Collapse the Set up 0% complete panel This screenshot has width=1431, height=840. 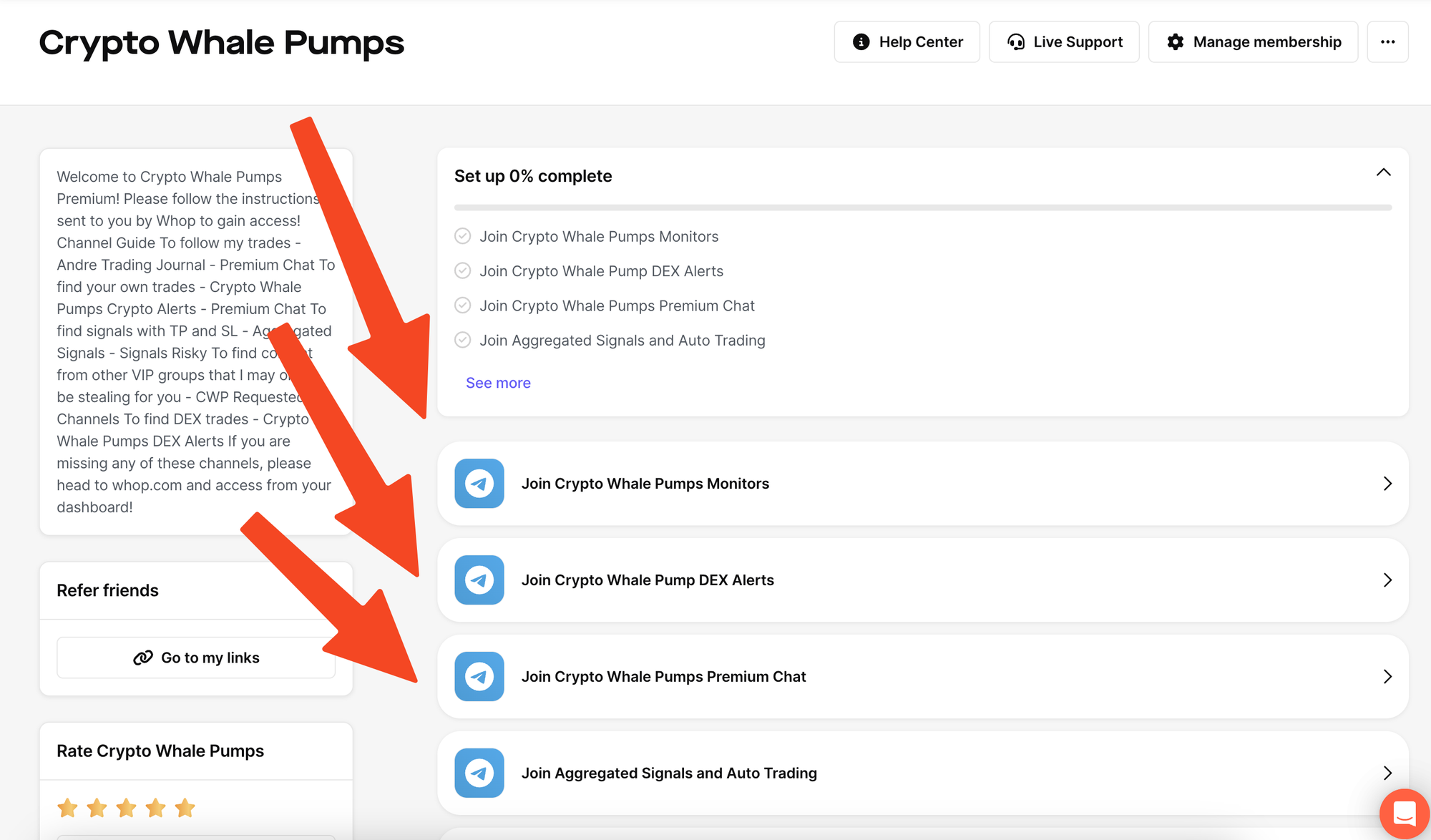(x=1384, y=172)
